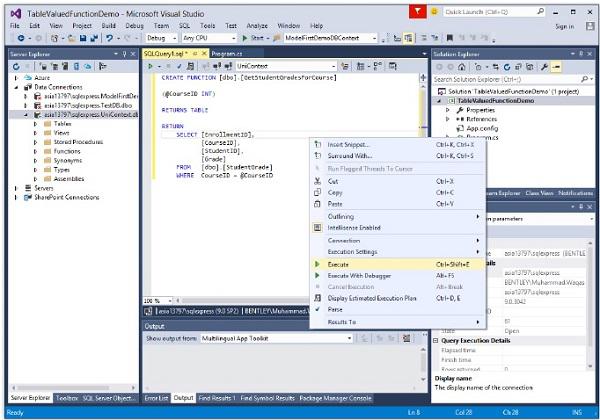600x420 pixels.
Task: Click the yellow feedback smiley icon
Action: click(x=434, y=12)
